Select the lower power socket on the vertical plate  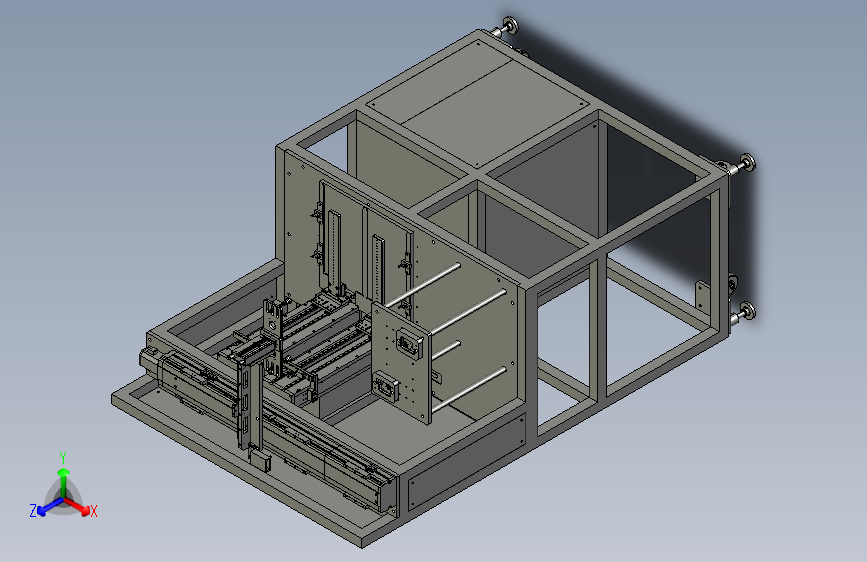pyautogui.click(x=387, y=387)
